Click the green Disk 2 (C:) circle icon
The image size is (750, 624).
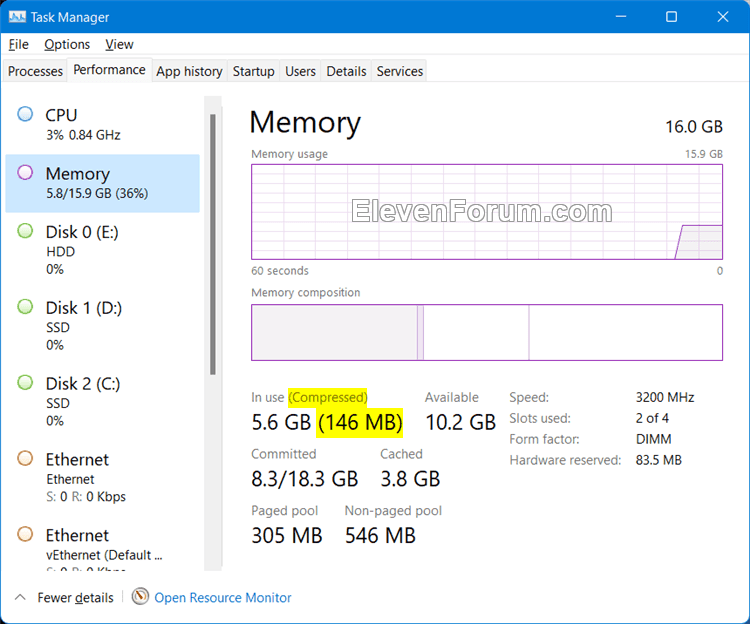pyautogui.click(x=25, y=383)
